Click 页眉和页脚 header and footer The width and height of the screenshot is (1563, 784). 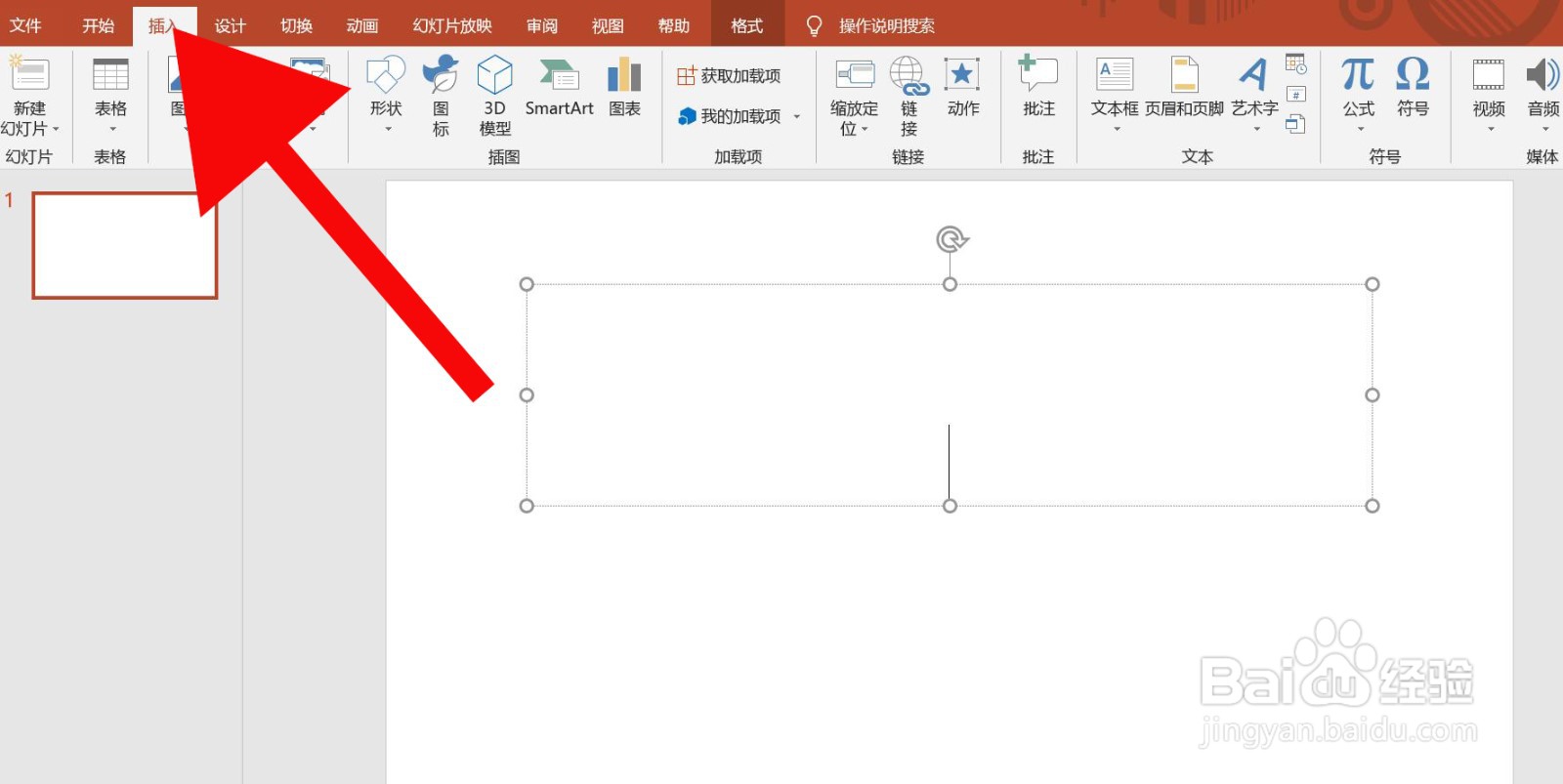pyautogui.click(x=1184, y=88)
